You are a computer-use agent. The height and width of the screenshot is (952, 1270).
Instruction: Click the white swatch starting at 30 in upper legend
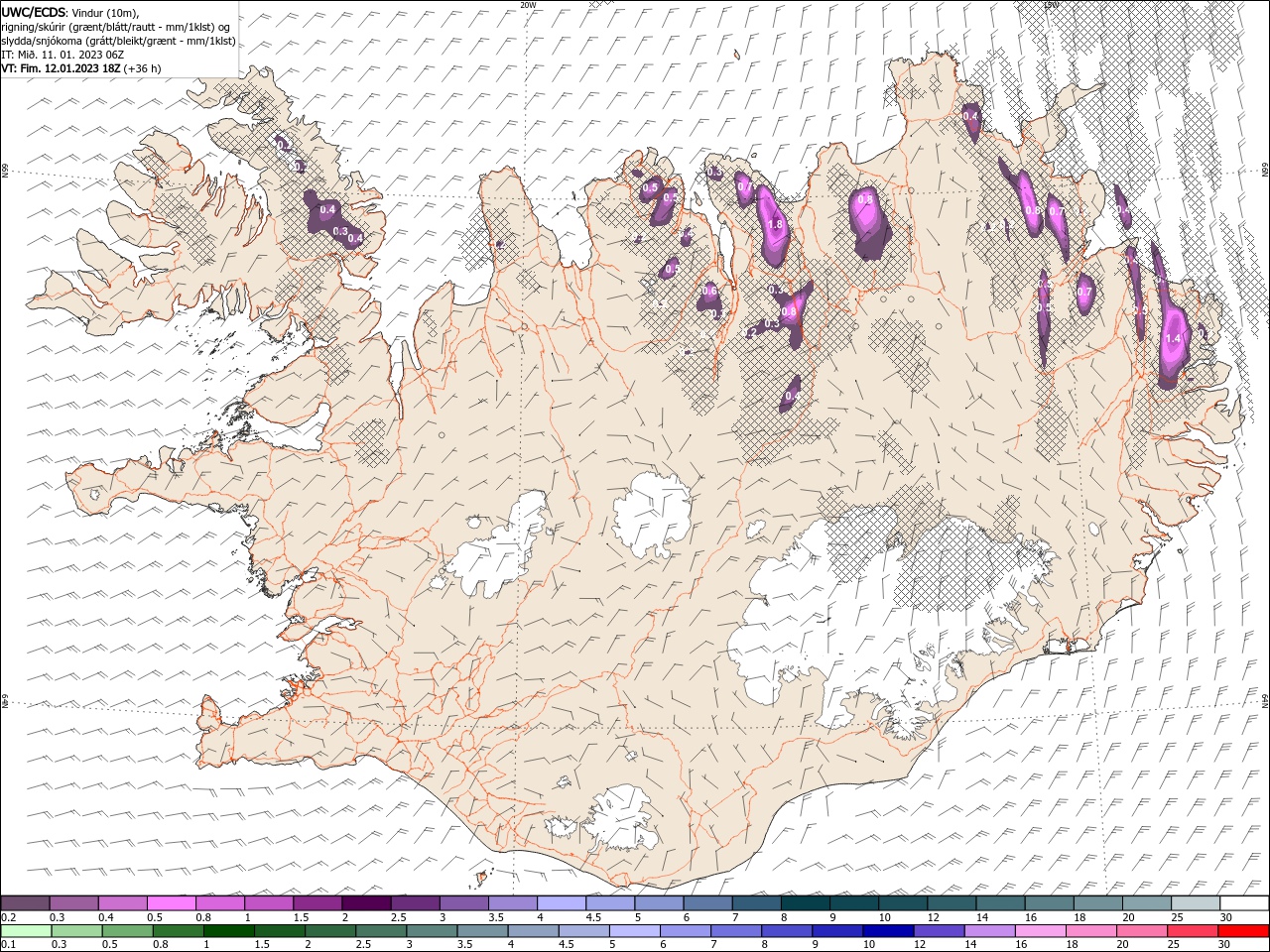(1244, 903)
